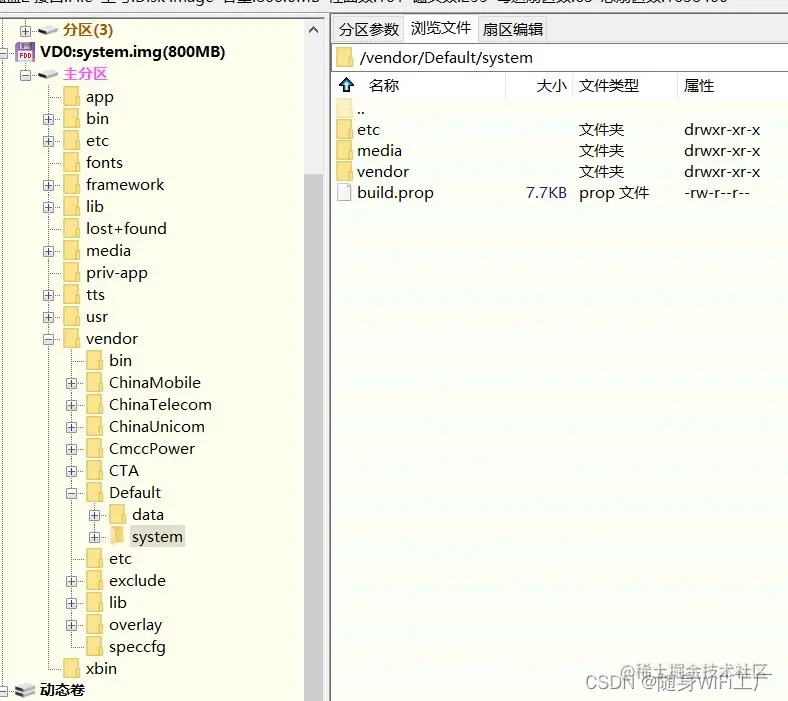The image size is (788, 701).
Task: Click the parent '..' folder icon in list
Action: point(344,108)
